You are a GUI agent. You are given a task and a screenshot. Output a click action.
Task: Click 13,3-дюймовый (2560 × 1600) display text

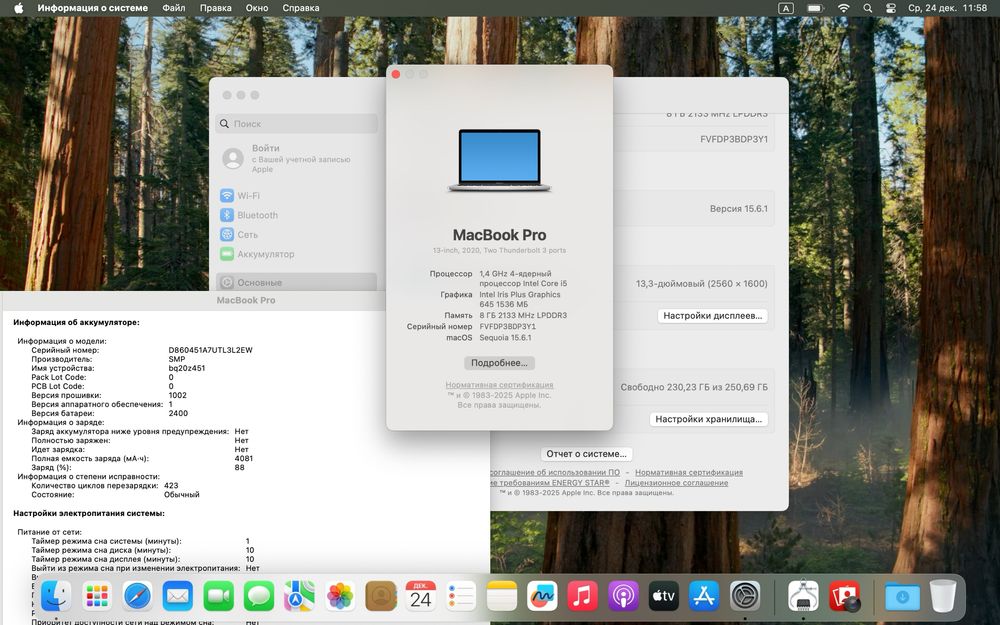pyautogui.click(x=702, y=284)
